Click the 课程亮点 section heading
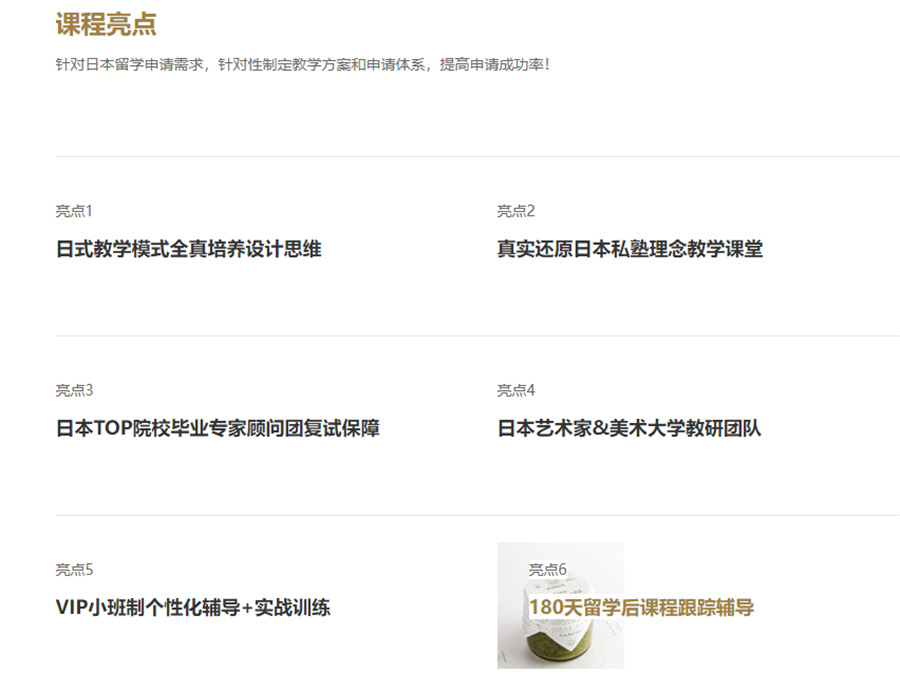 click(x=106, y=25)
